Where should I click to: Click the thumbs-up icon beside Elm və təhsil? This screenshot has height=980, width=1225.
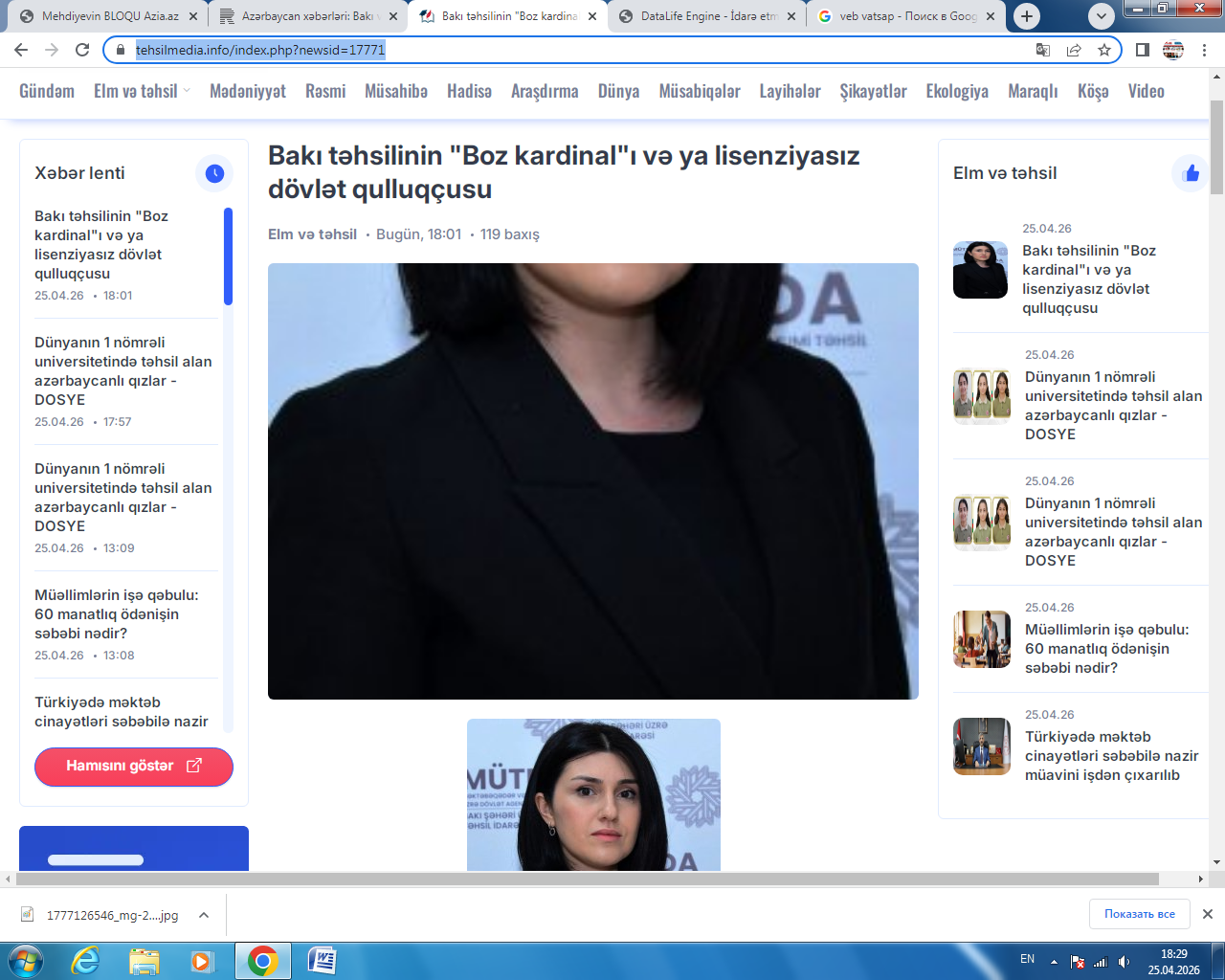(x=1191, y=173)
